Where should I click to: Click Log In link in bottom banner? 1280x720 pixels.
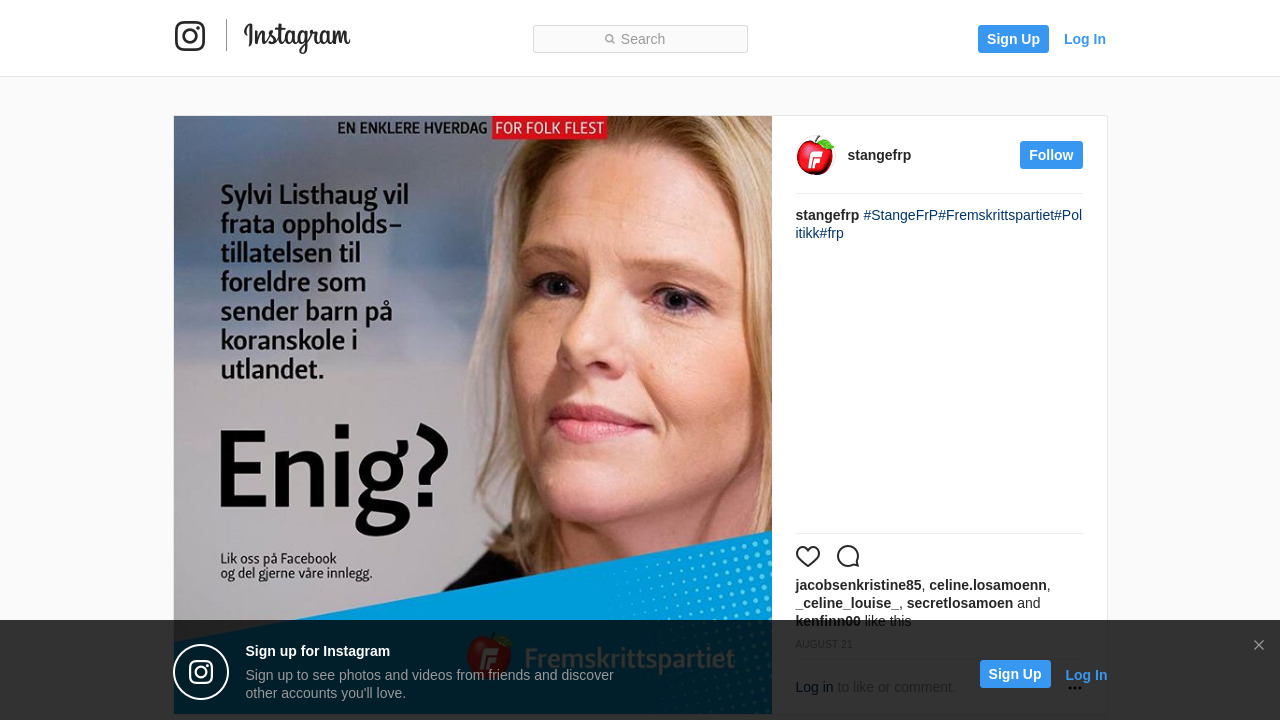click(1086, 675)
